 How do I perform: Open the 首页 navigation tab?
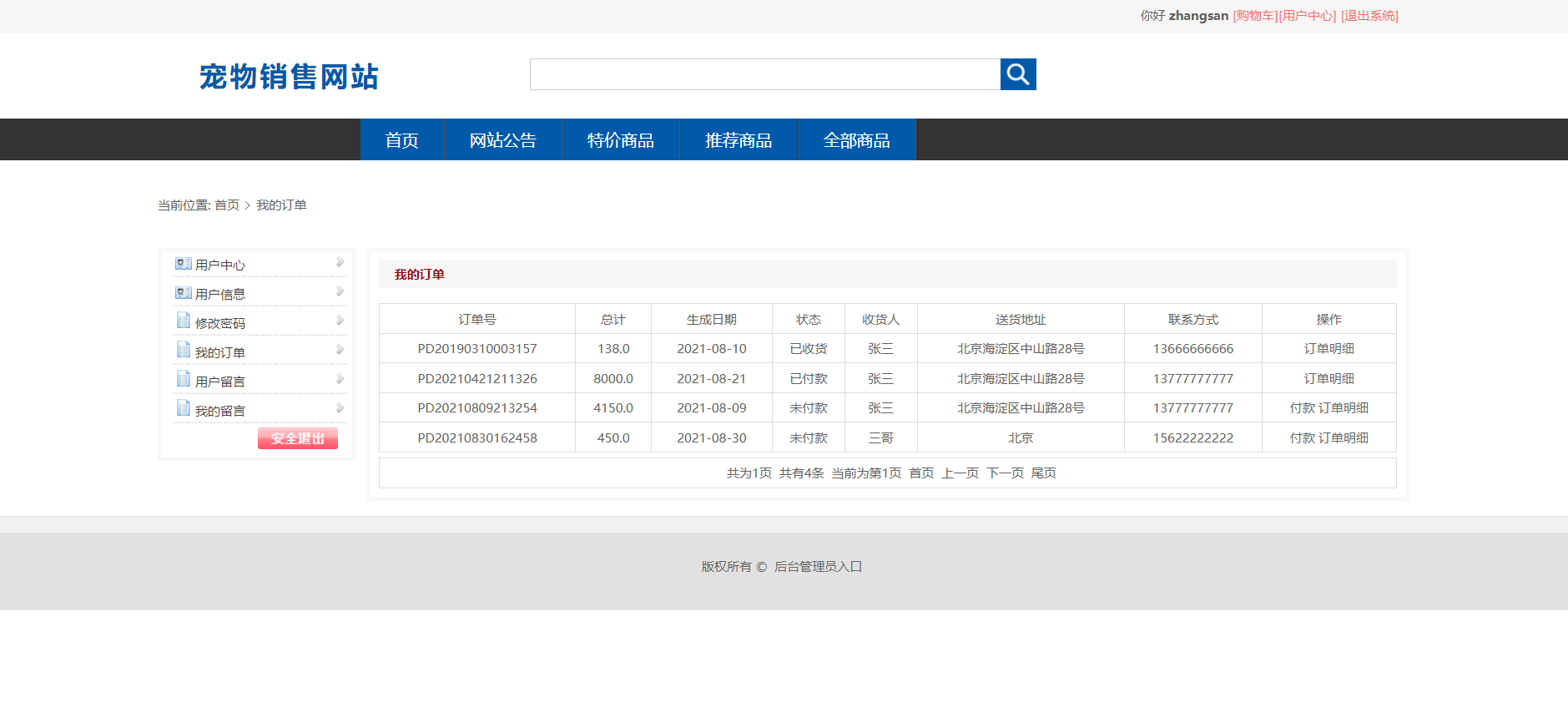pyautogui.click(x=402, y=139)
